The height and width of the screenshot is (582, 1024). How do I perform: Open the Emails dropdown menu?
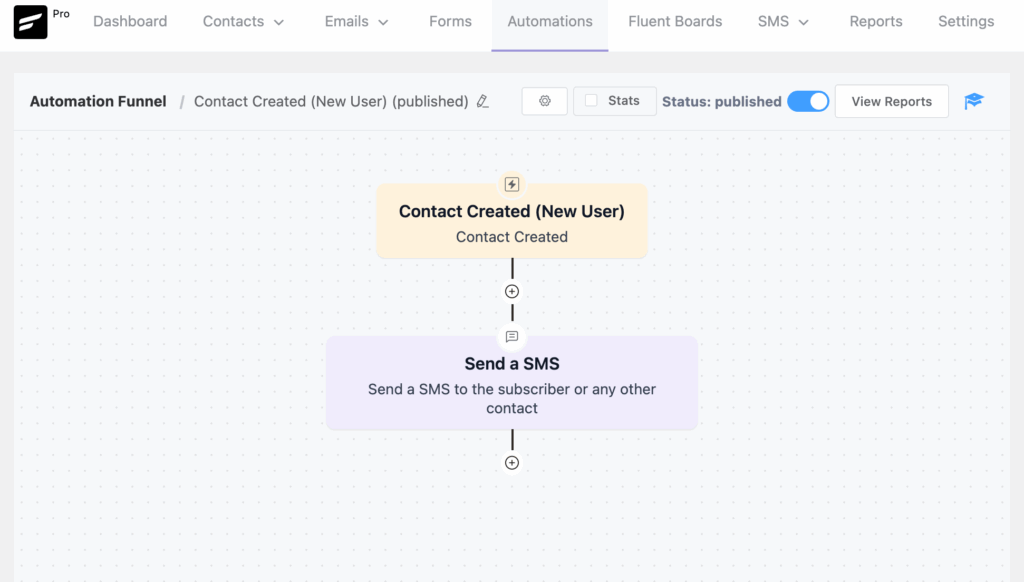(356, 21)
